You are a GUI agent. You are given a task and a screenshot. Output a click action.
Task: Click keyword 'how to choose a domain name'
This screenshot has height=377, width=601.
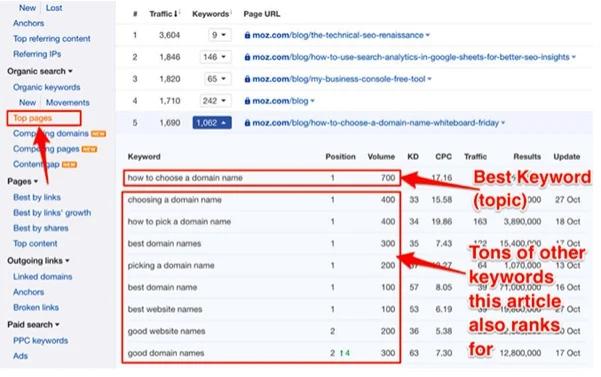coord(185,178)
